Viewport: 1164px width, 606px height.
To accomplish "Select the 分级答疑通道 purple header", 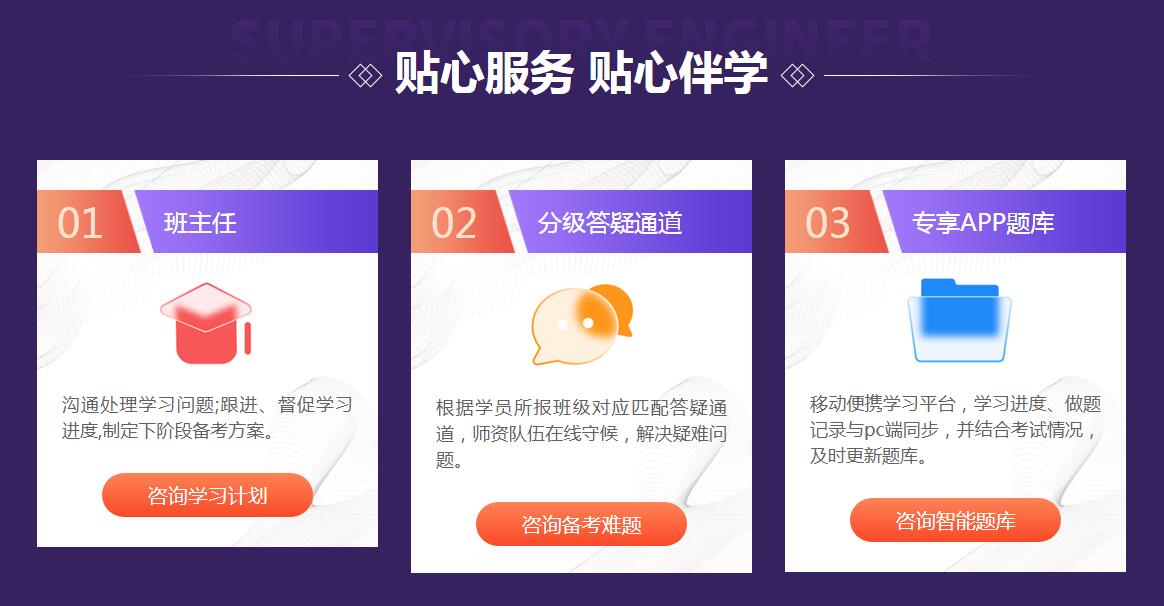I will pos(630,221).
